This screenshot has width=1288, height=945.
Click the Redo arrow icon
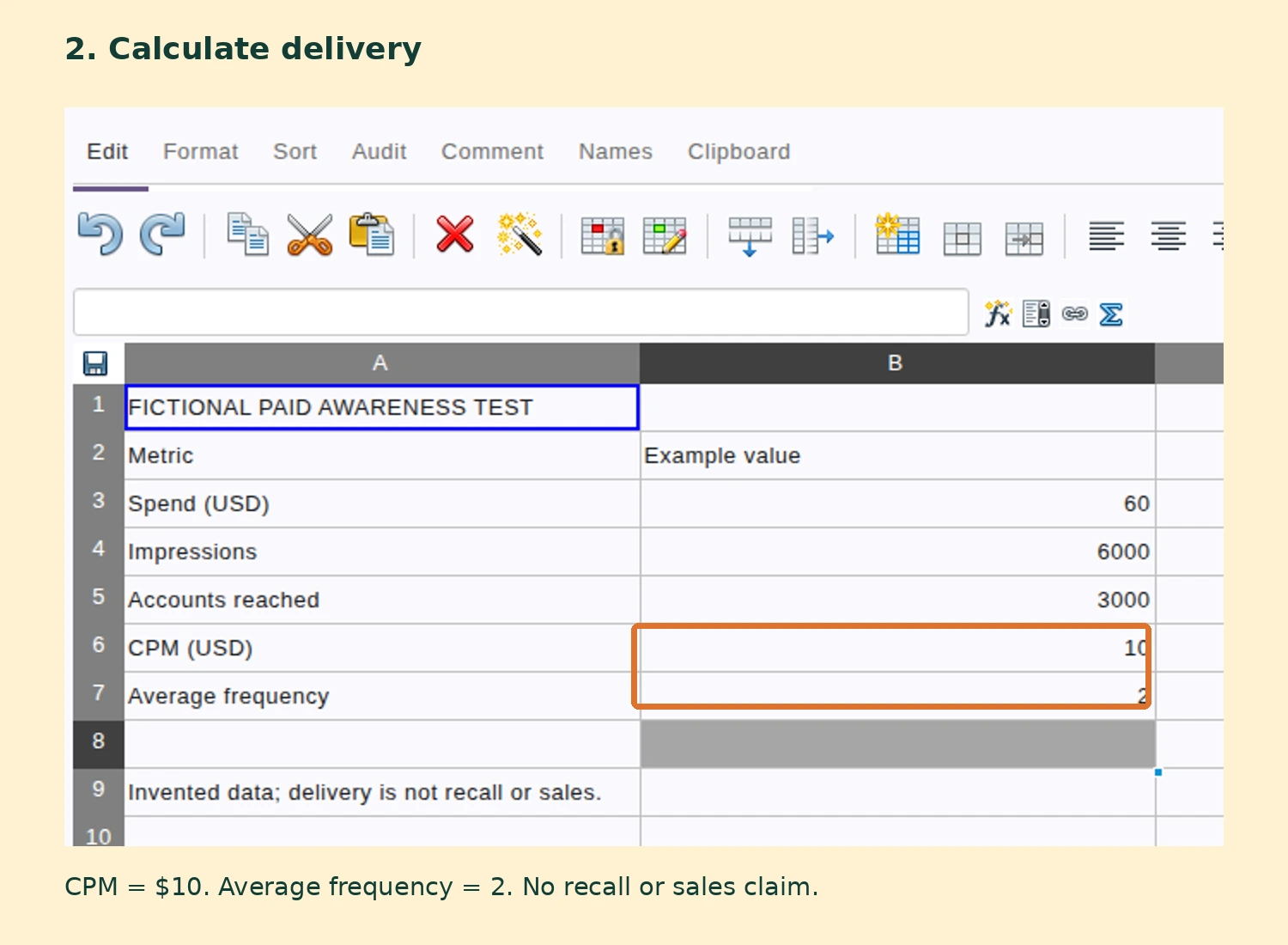click(x=162, y=235)
